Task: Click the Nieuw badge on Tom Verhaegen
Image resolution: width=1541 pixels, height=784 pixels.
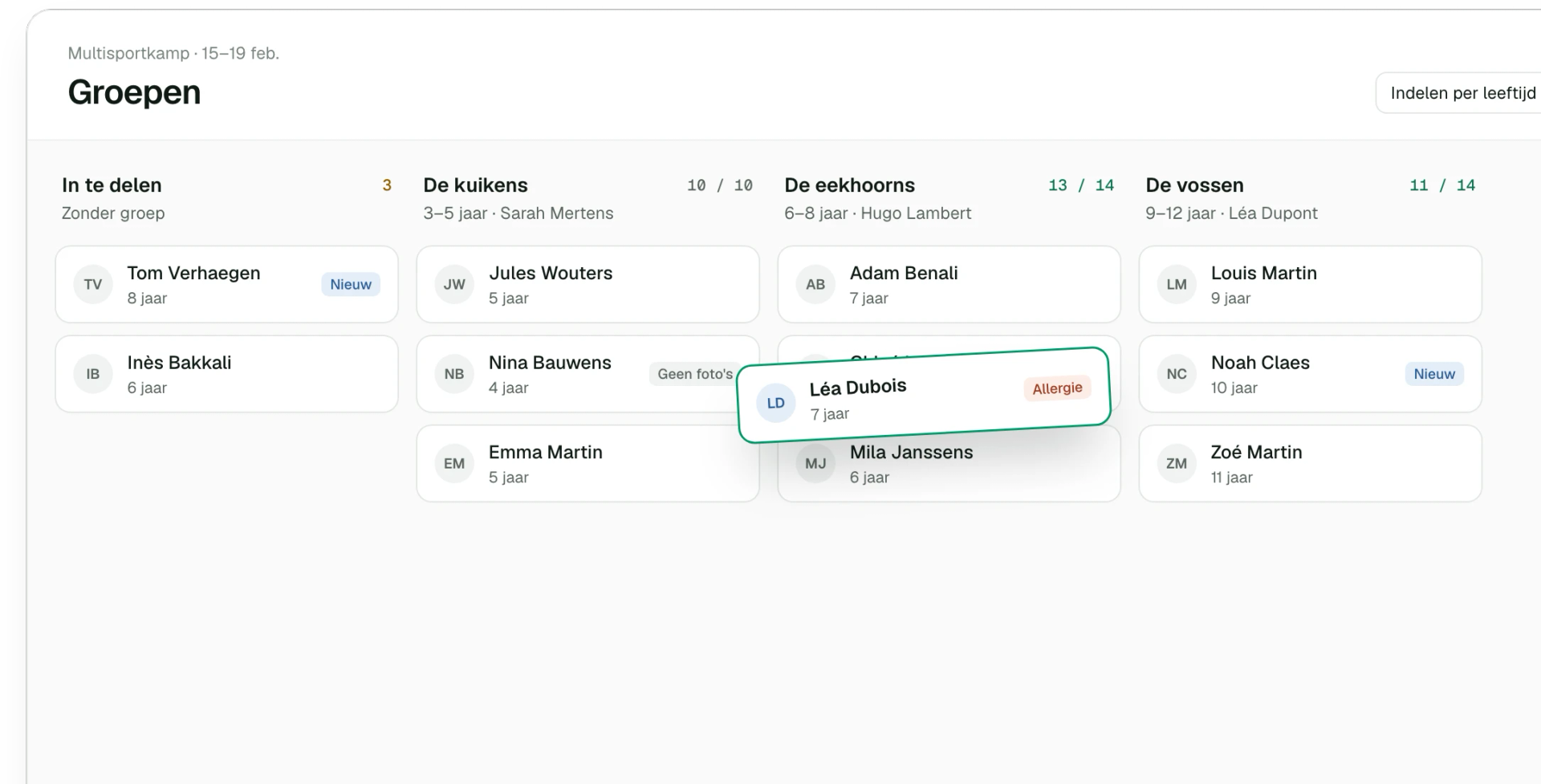Action: click(351, 284)
